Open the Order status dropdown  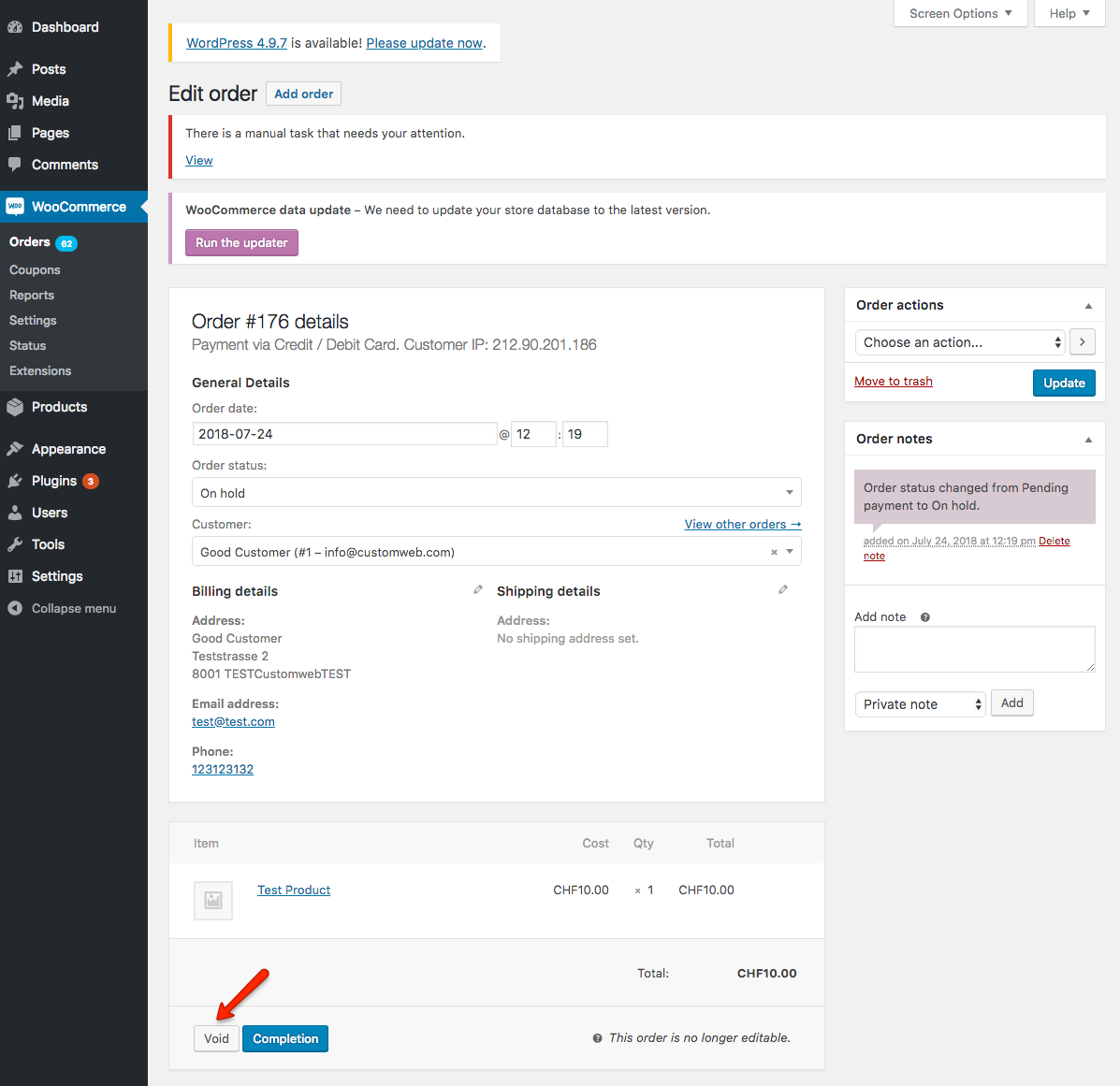[x=496, y=492]
